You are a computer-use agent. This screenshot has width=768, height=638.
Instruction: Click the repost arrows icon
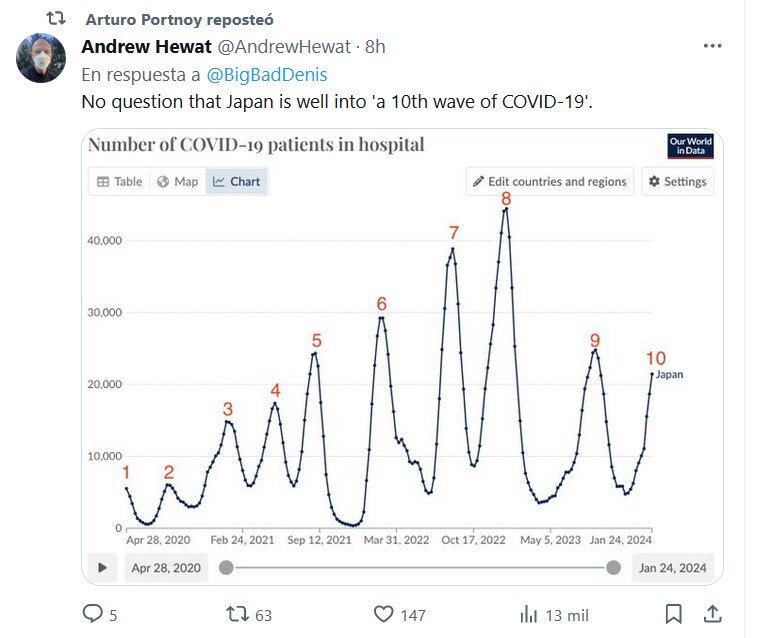(237, 613)
